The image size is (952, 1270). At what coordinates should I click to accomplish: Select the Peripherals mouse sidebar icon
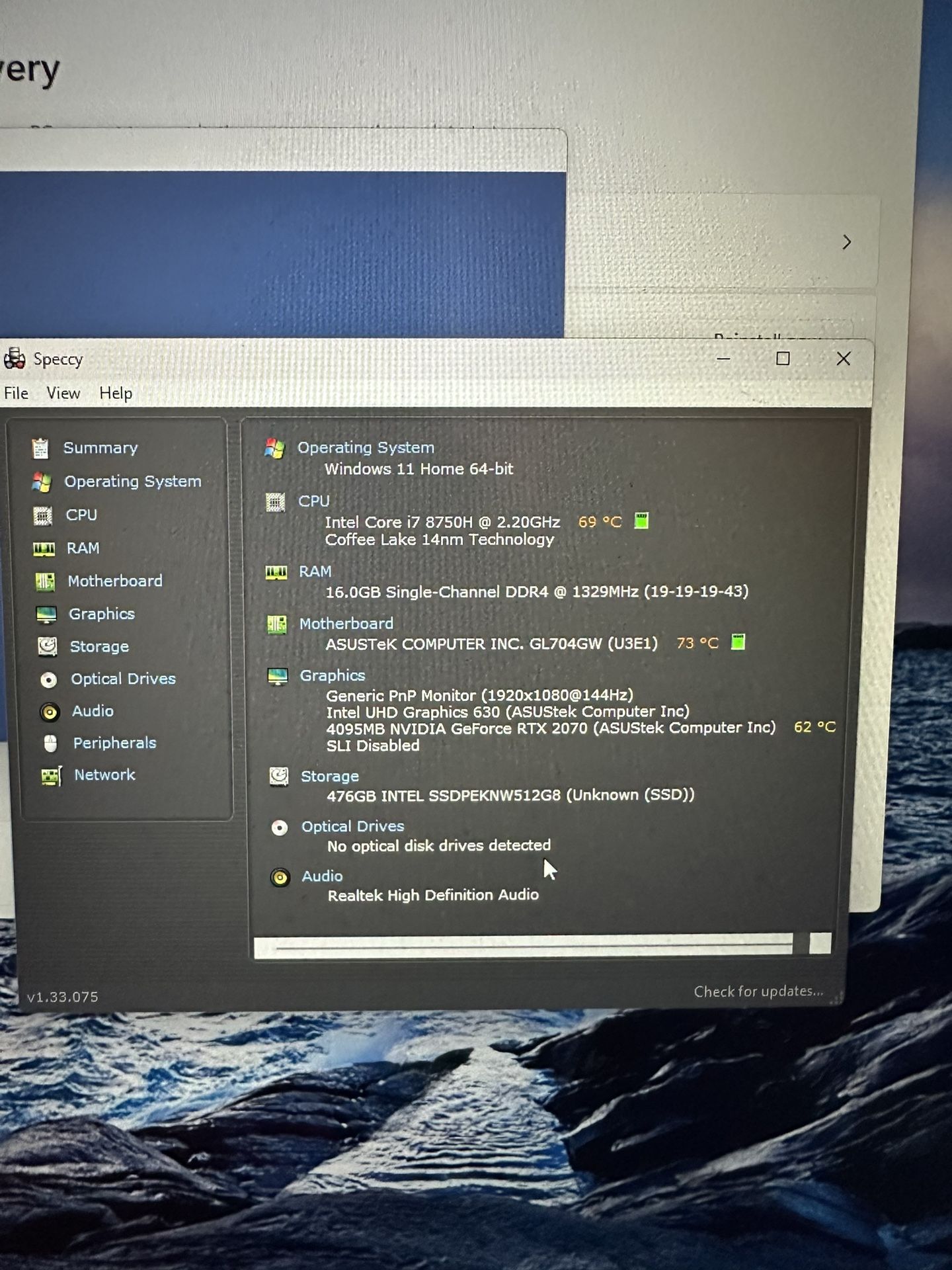click(50, 743)
